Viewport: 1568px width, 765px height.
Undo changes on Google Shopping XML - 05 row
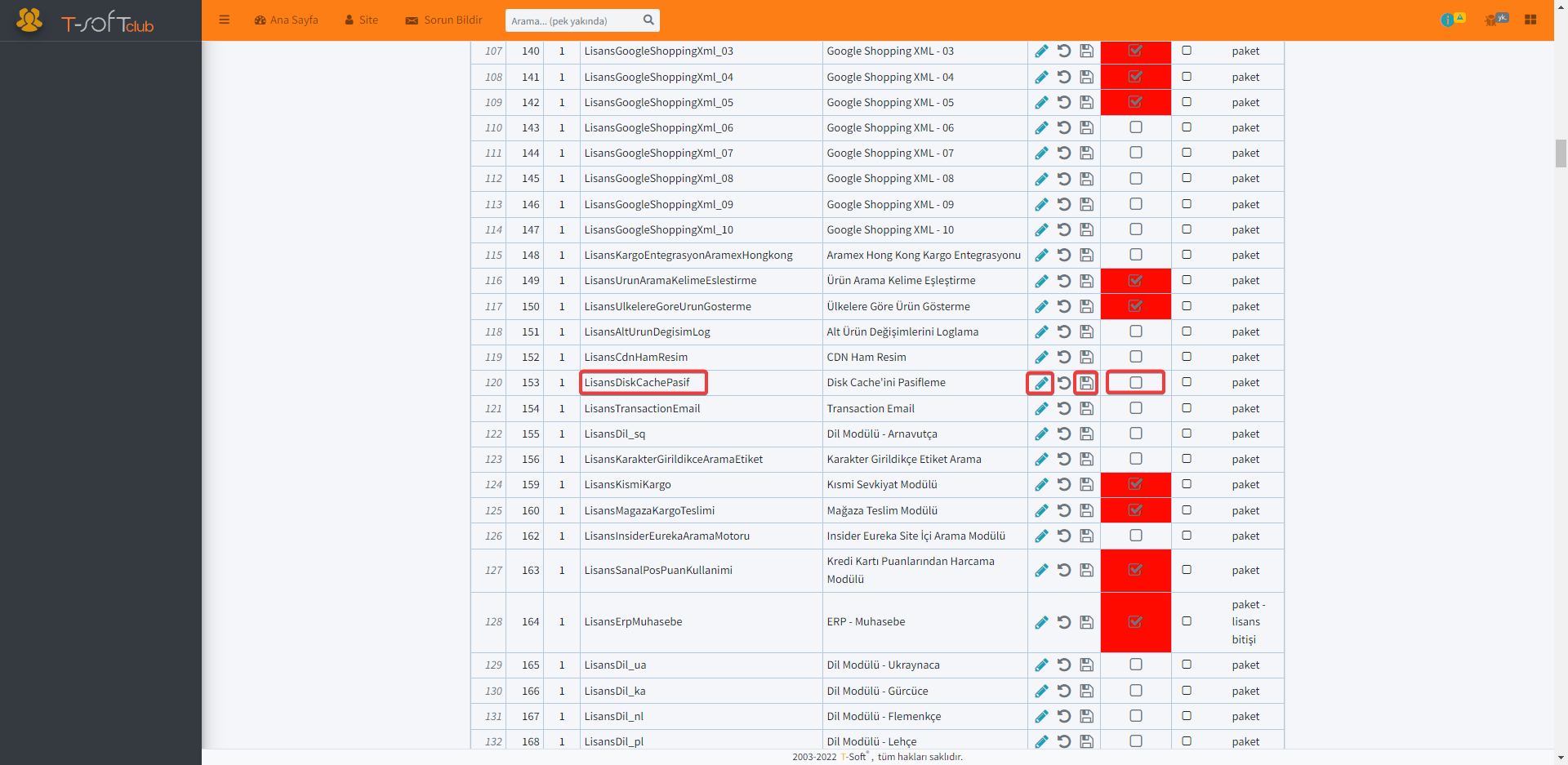[x=1064, y=102]
